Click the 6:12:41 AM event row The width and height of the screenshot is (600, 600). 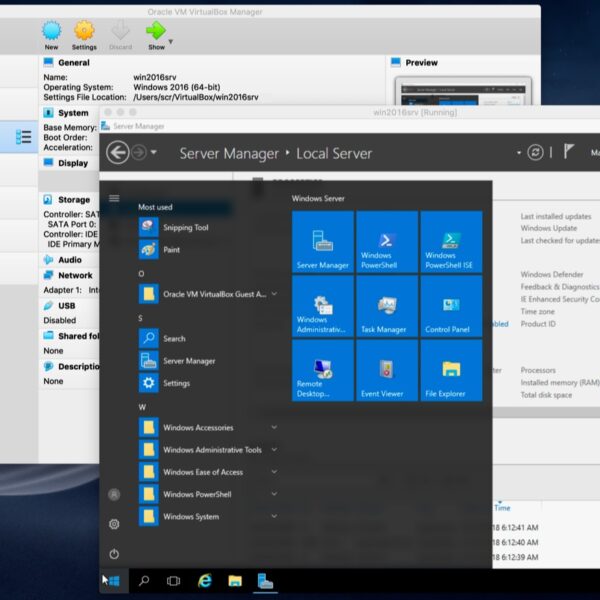coord(515,527)
